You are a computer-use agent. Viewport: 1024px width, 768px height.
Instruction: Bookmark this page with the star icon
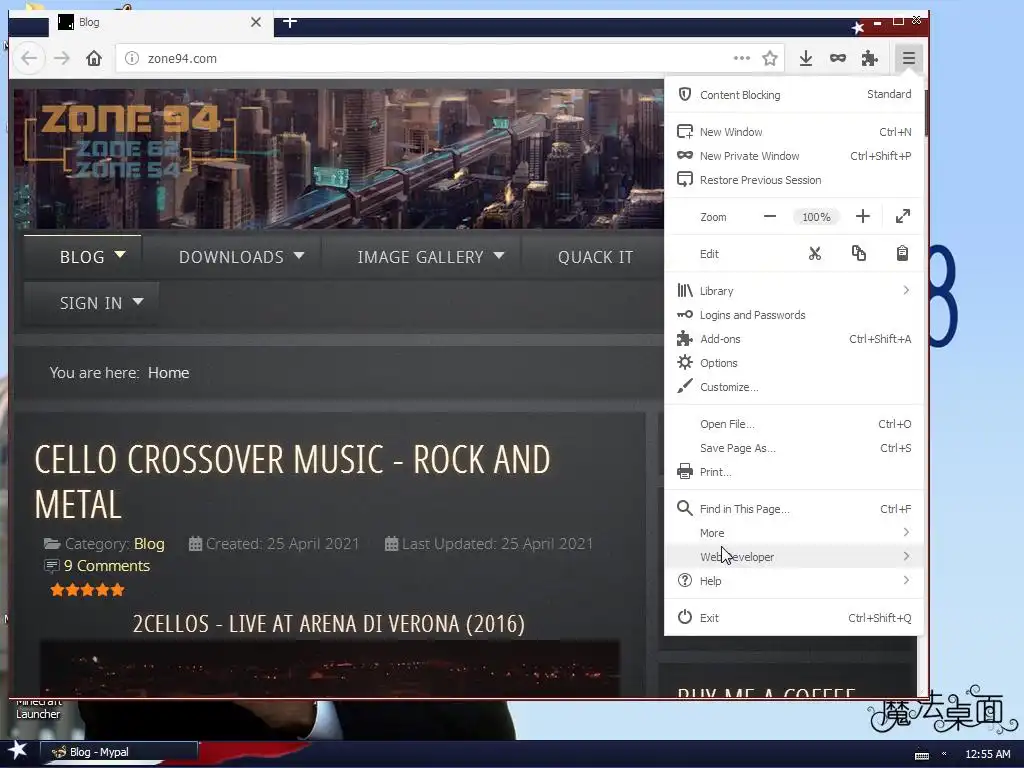(770, 58)
